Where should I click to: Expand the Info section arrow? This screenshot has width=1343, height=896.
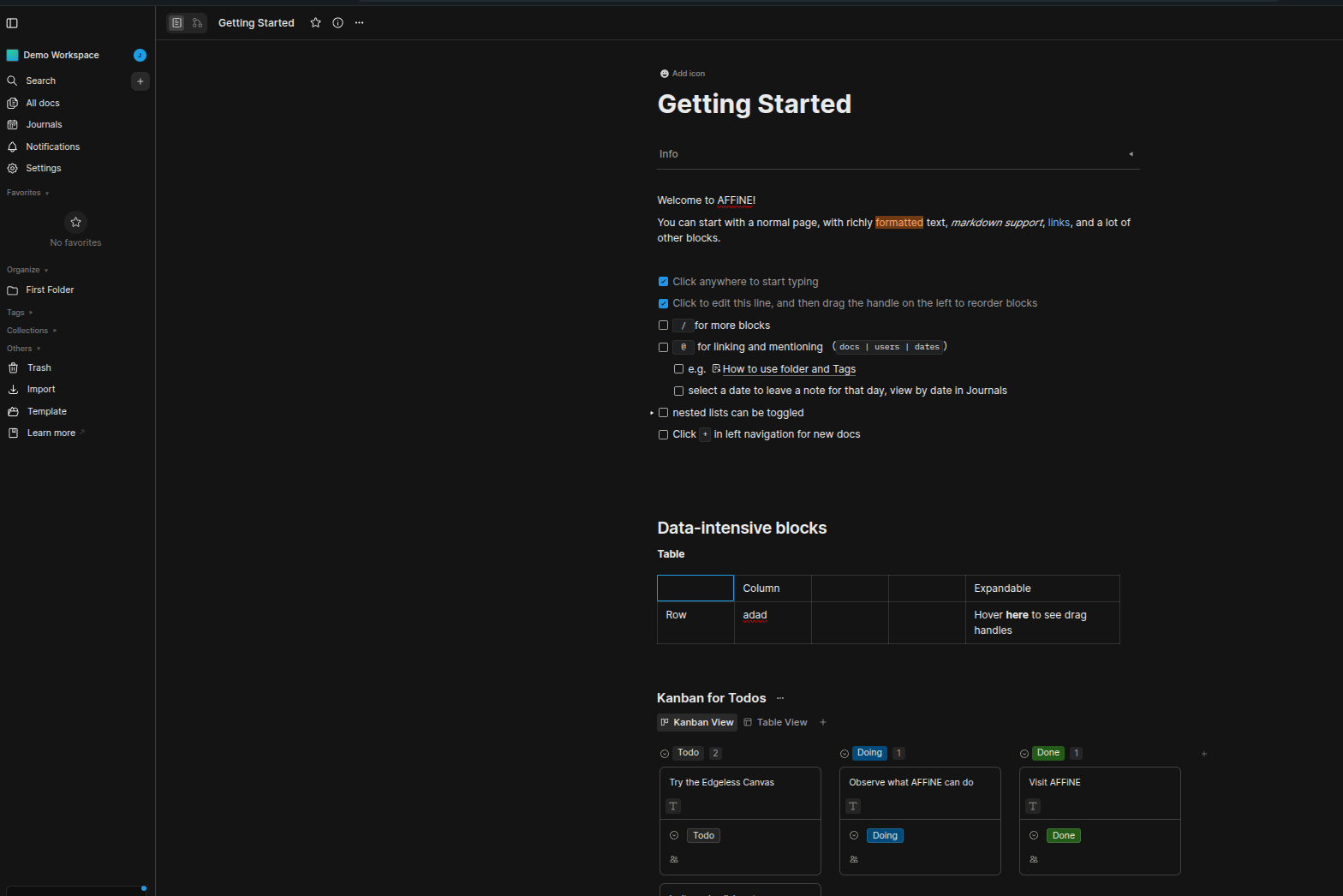(x=1131, y=154)
